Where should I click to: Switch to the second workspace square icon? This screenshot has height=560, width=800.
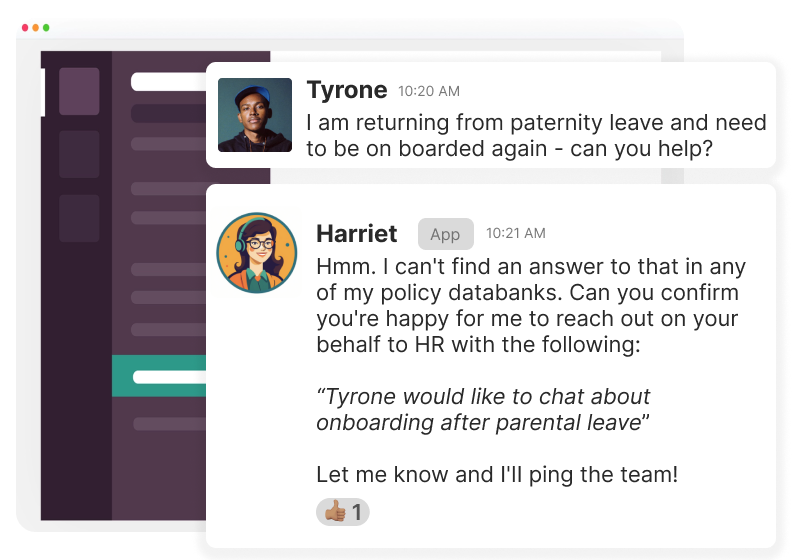(79, 154)
